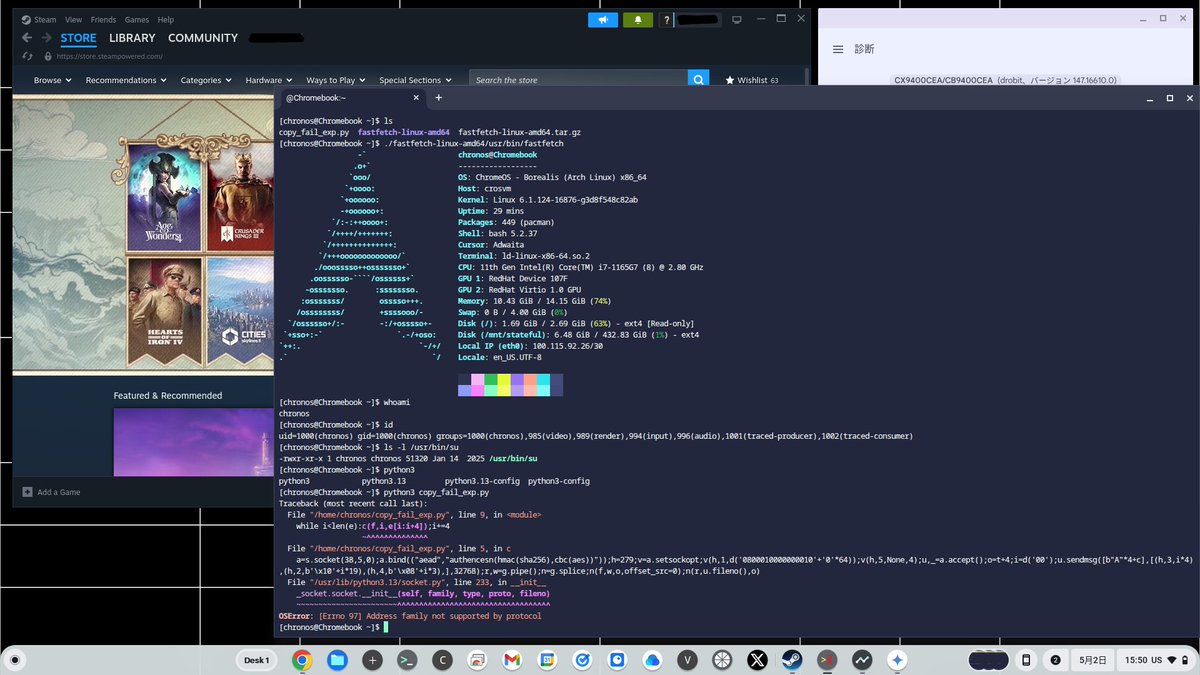Open the Help menu in Steam
1200x675 pixels.
(165, 19)
